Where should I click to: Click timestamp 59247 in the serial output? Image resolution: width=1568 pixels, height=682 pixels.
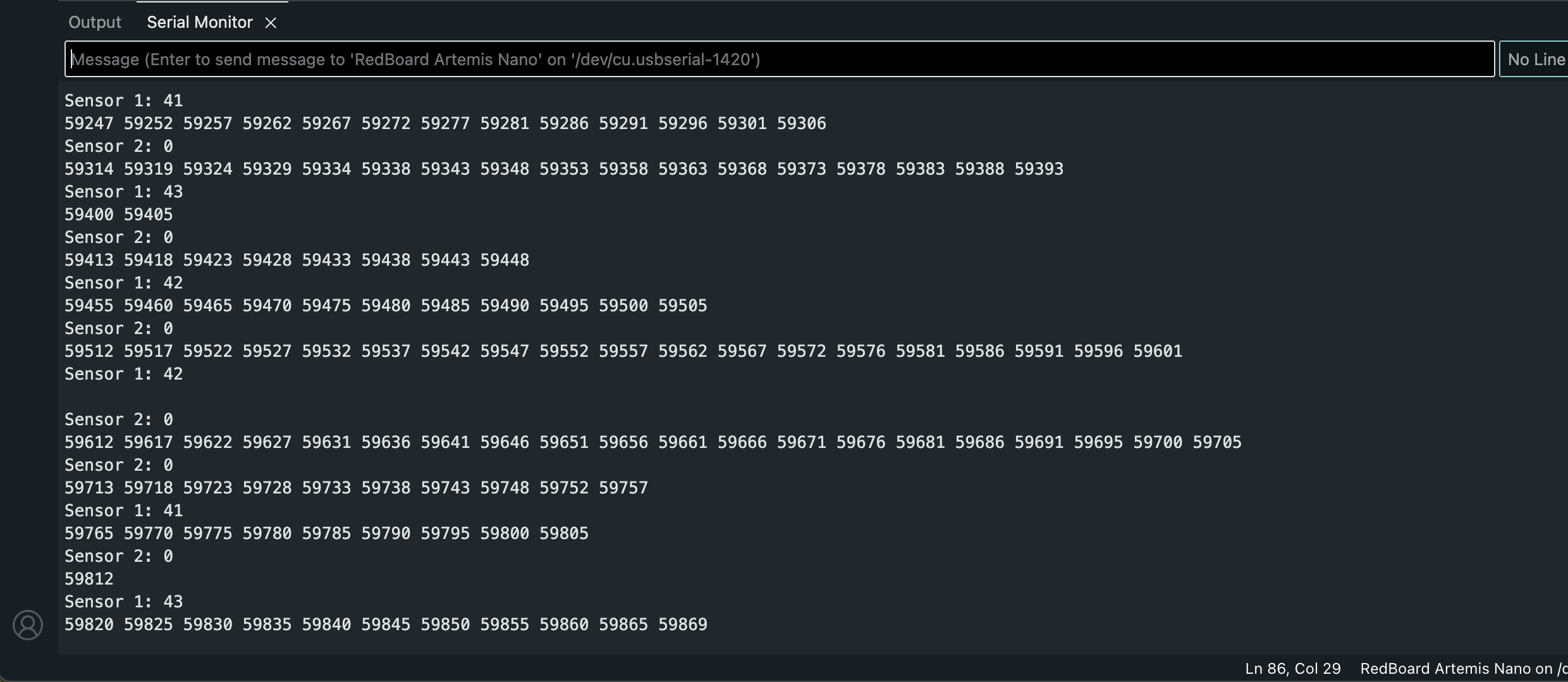click(x=89, y=123)
